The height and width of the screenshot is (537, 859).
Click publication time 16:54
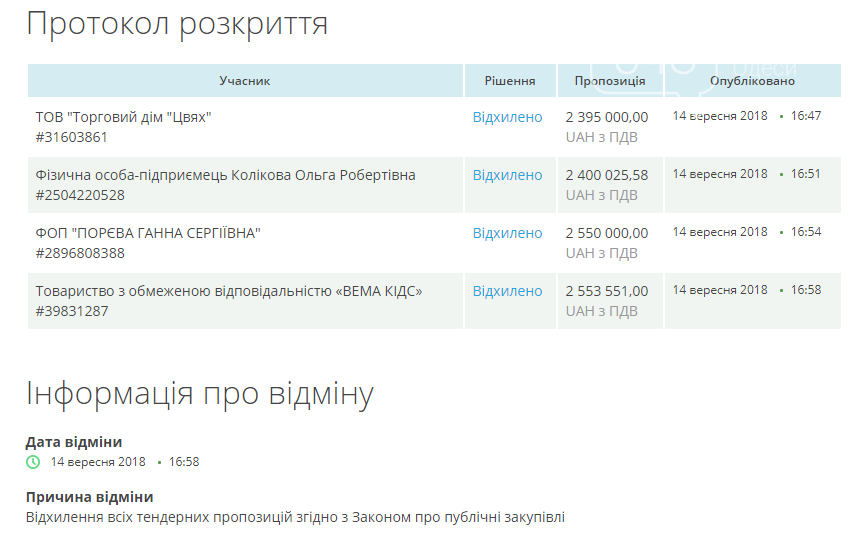[806, 232]
